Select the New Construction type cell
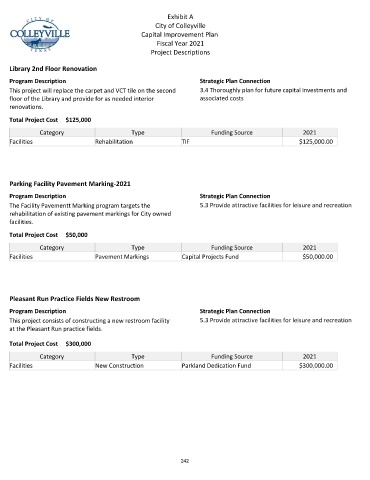Image resolution: width=370 pixels, height=480 pixels. point(138,366)
